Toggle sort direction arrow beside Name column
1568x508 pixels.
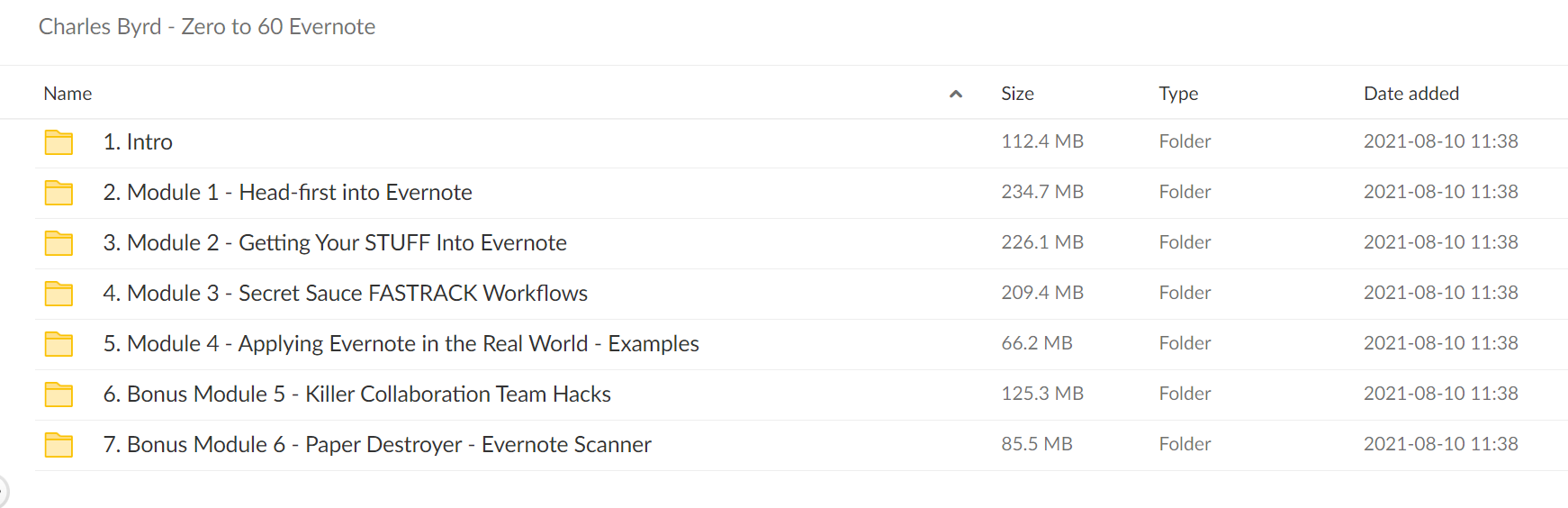956,94
